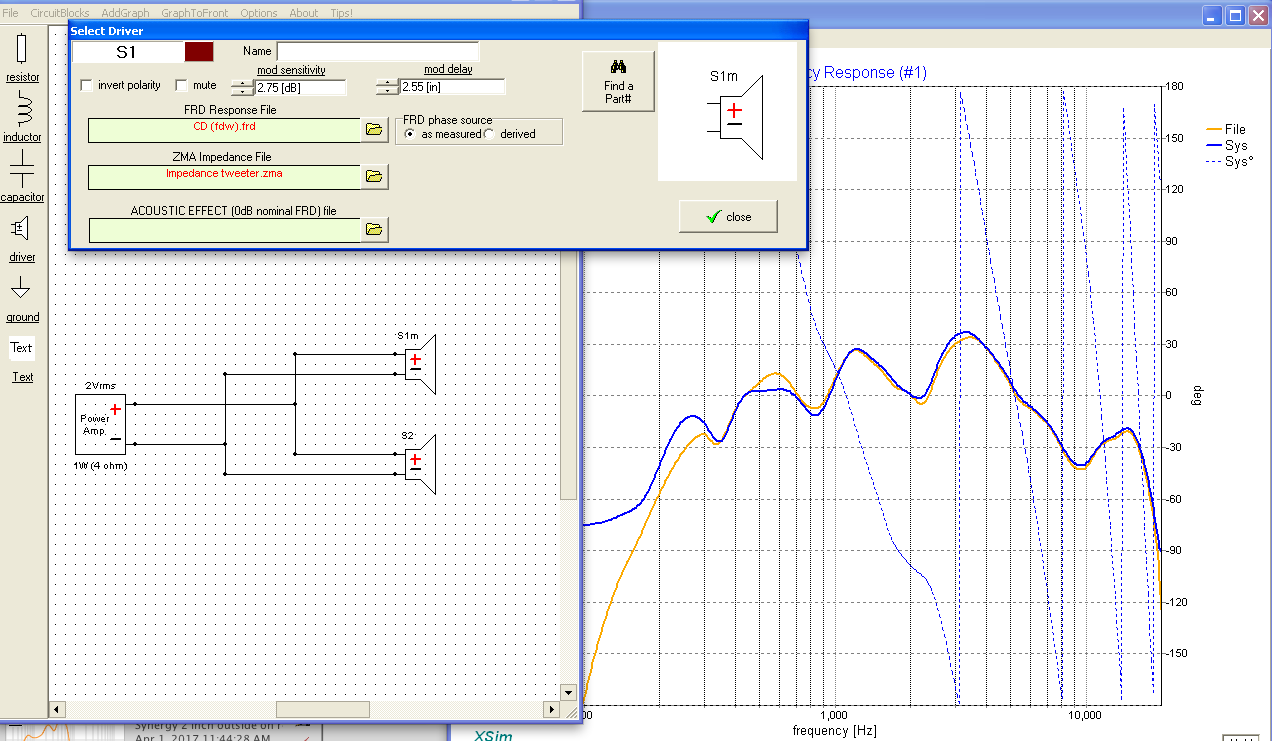Viewport: 1272px width, 741px height.
Task: Click the Acoustic Effect file field
Action: (224, 229)
